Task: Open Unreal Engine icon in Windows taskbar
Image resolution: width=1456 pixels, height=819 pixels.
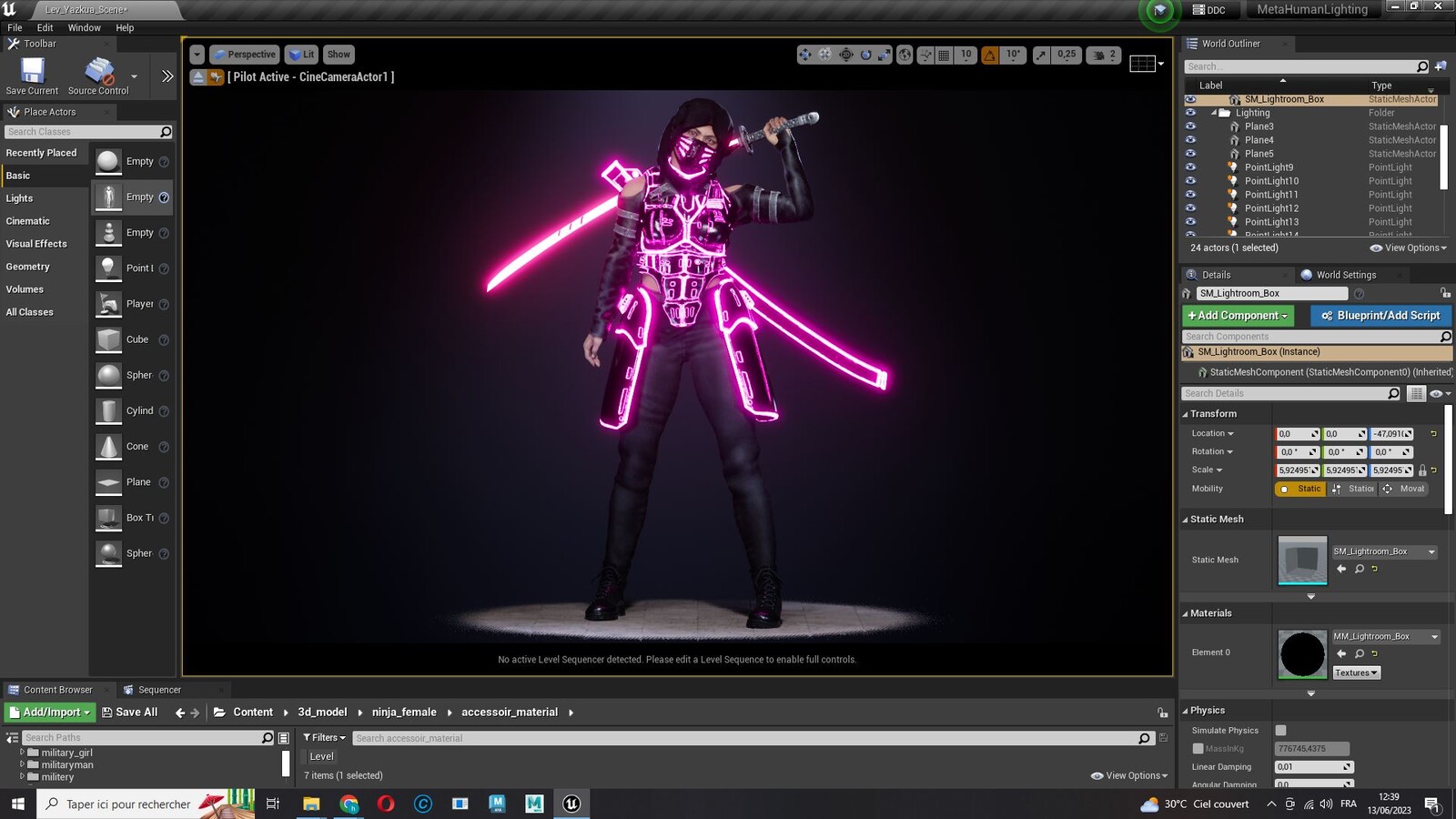Action: click(x=571, y=804)
